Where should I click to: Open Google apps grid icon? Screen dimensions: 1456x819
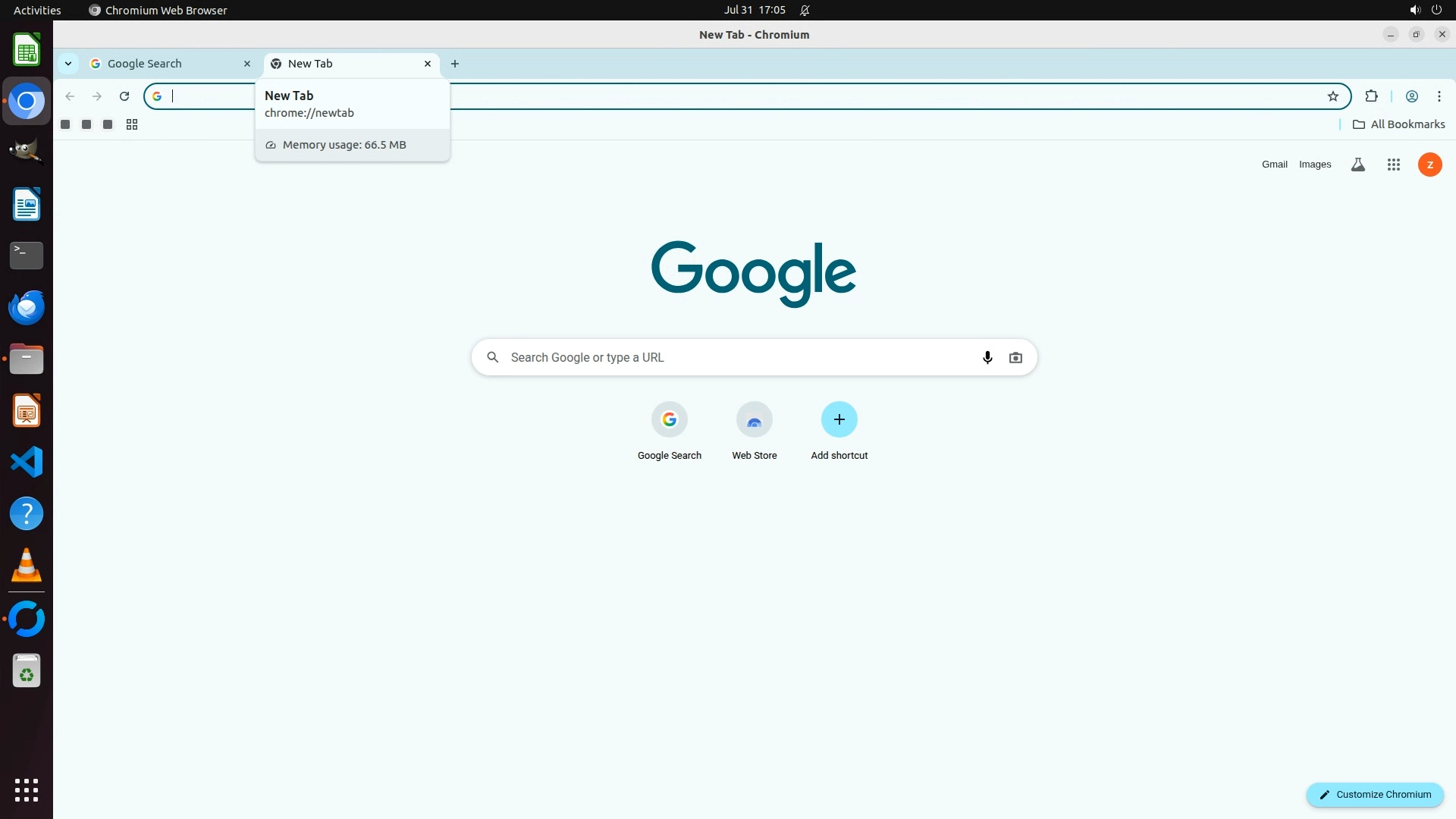pyautogui.click(x=1393, y=165)
